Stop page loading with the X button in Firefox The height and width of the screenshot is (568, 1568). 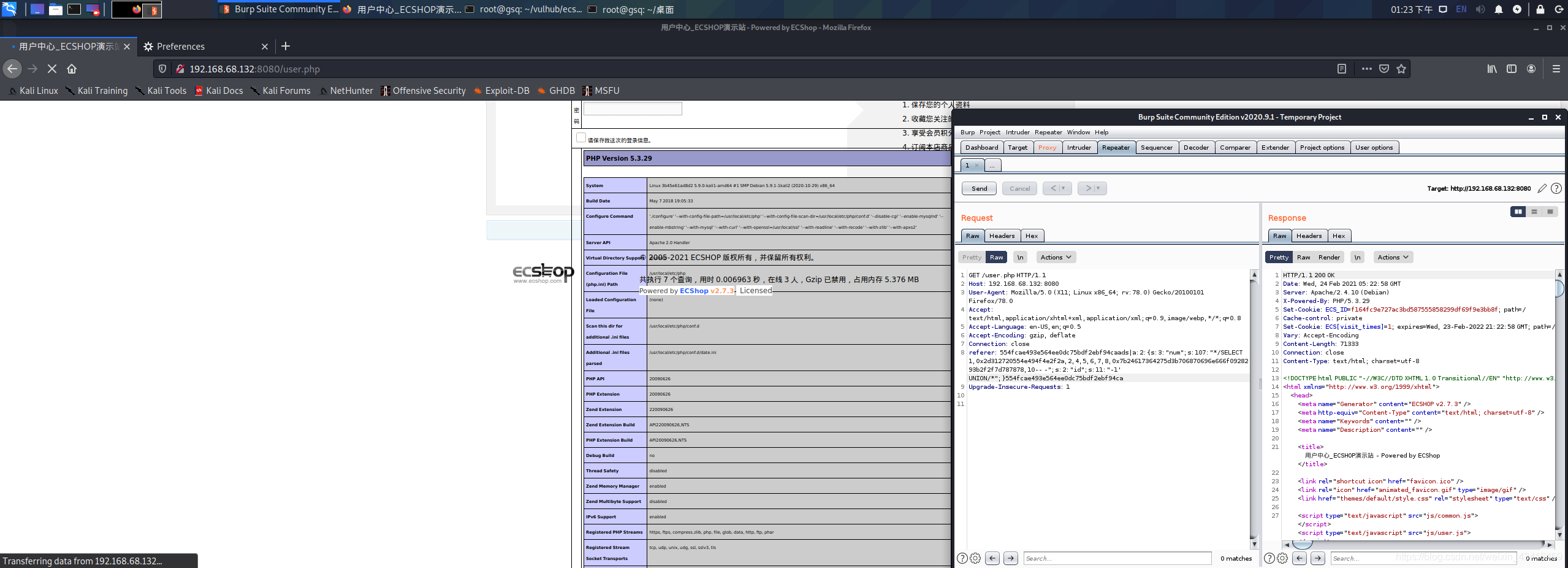pos(52,69)
